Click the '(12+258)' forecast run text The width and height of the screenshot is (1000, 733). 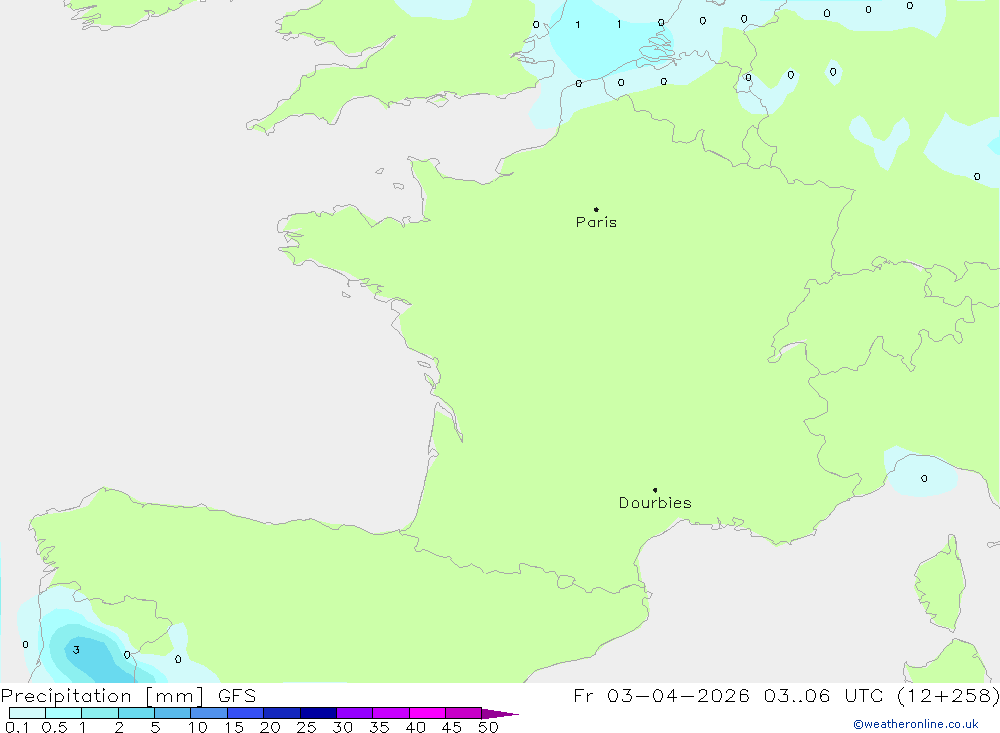click(x=948, y=695)
